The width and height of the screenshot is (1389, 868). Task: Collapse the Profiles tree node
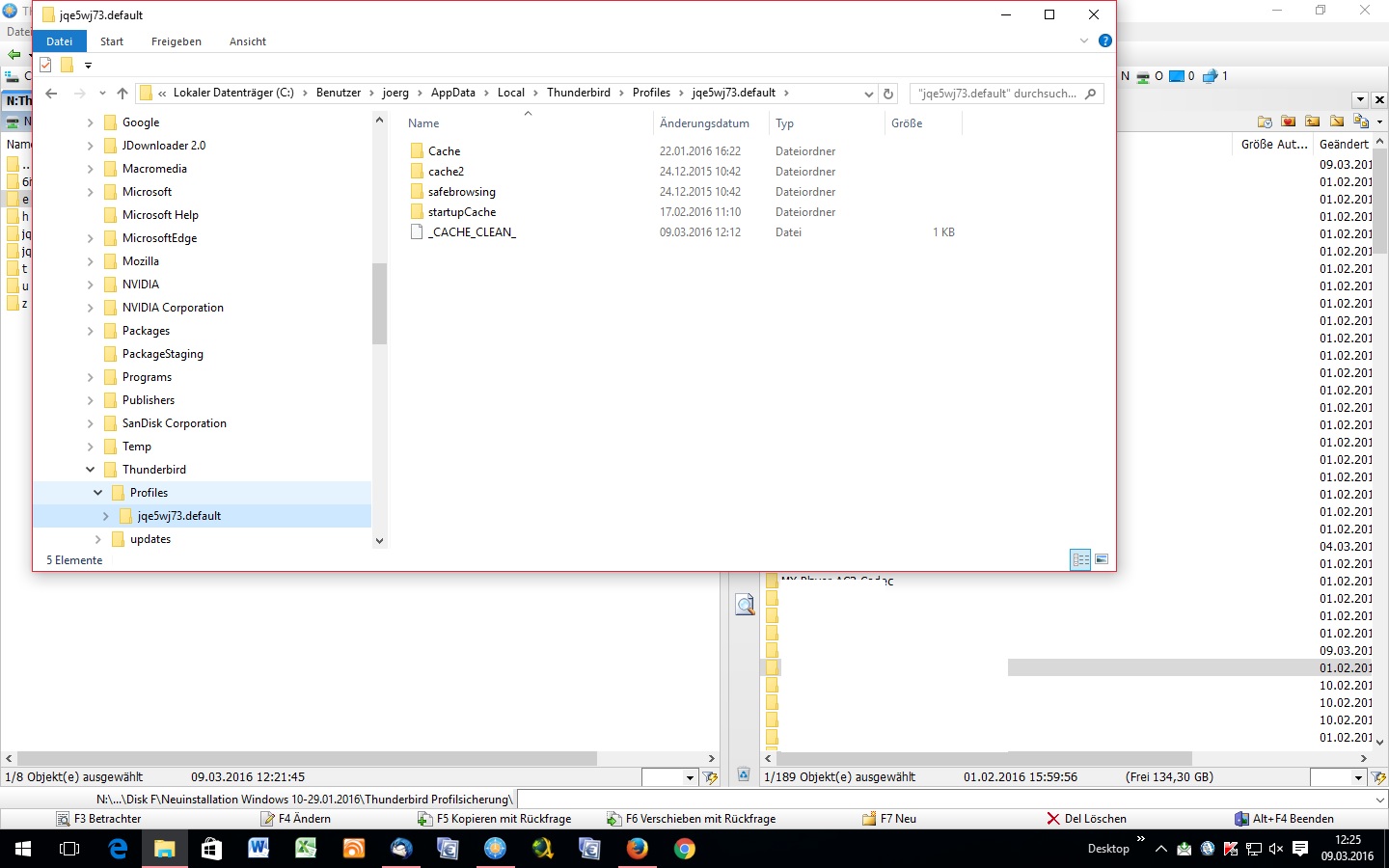[97, 493]
